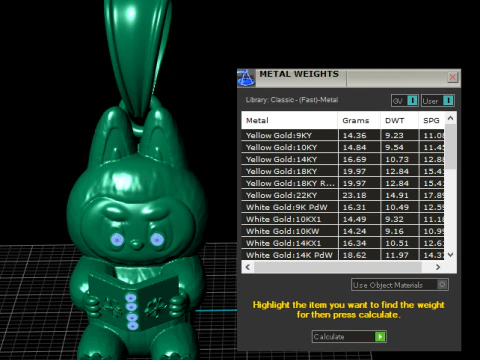Screen dimensions: 480x360
Task: Click the table's scroll right arrow
Action: click(438, 267)
